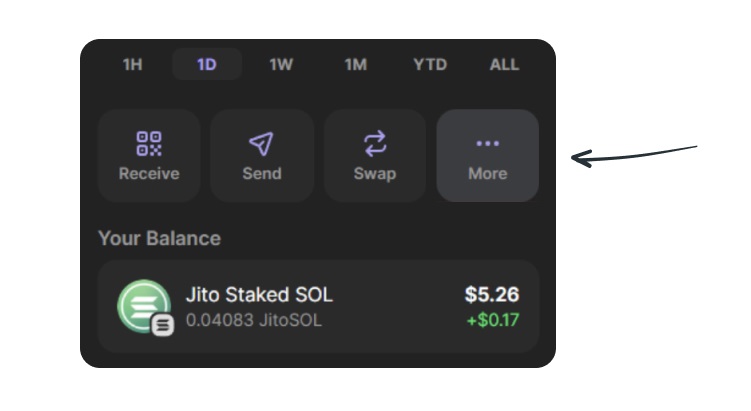Click the More button label
The width and height of the screenshot is (751, 411).
point(488,173)
